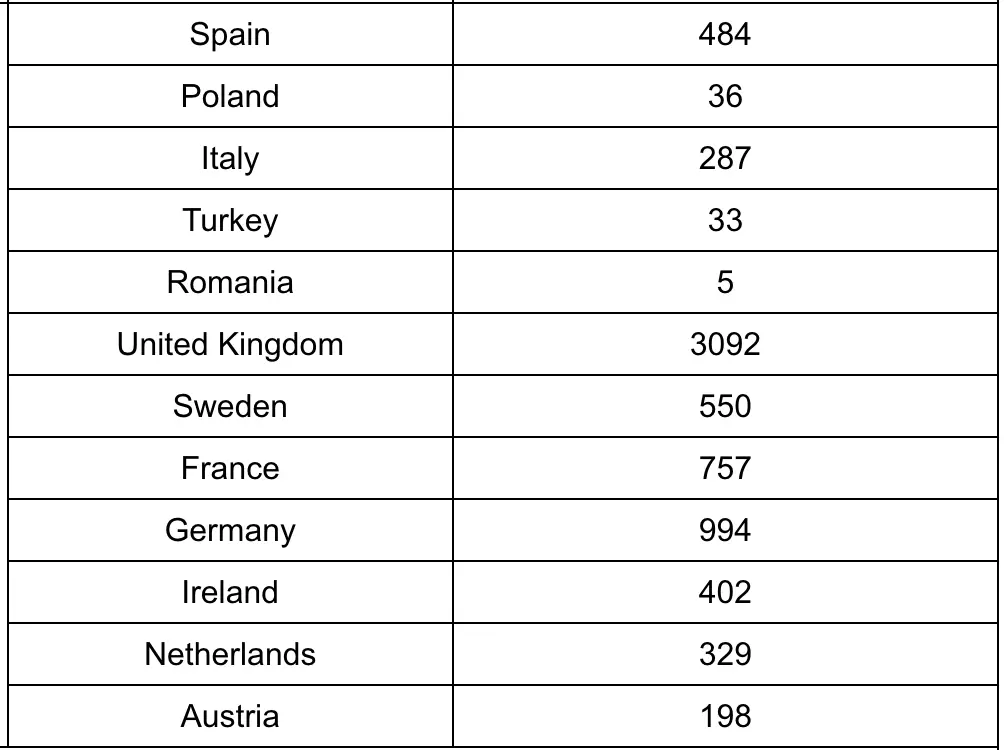Select the cell with value 5

pyautogui.click(x=725, y=283)
